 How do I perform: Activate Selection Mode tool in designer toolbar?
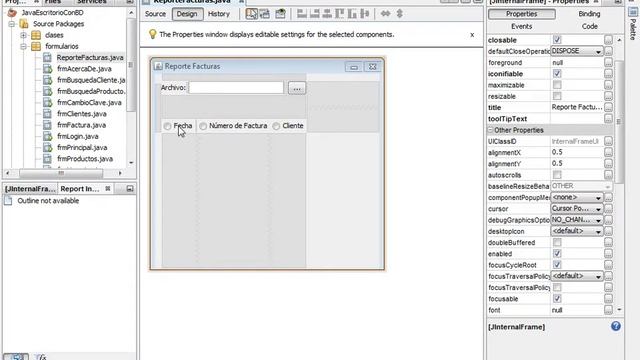[x=251, y=14]
